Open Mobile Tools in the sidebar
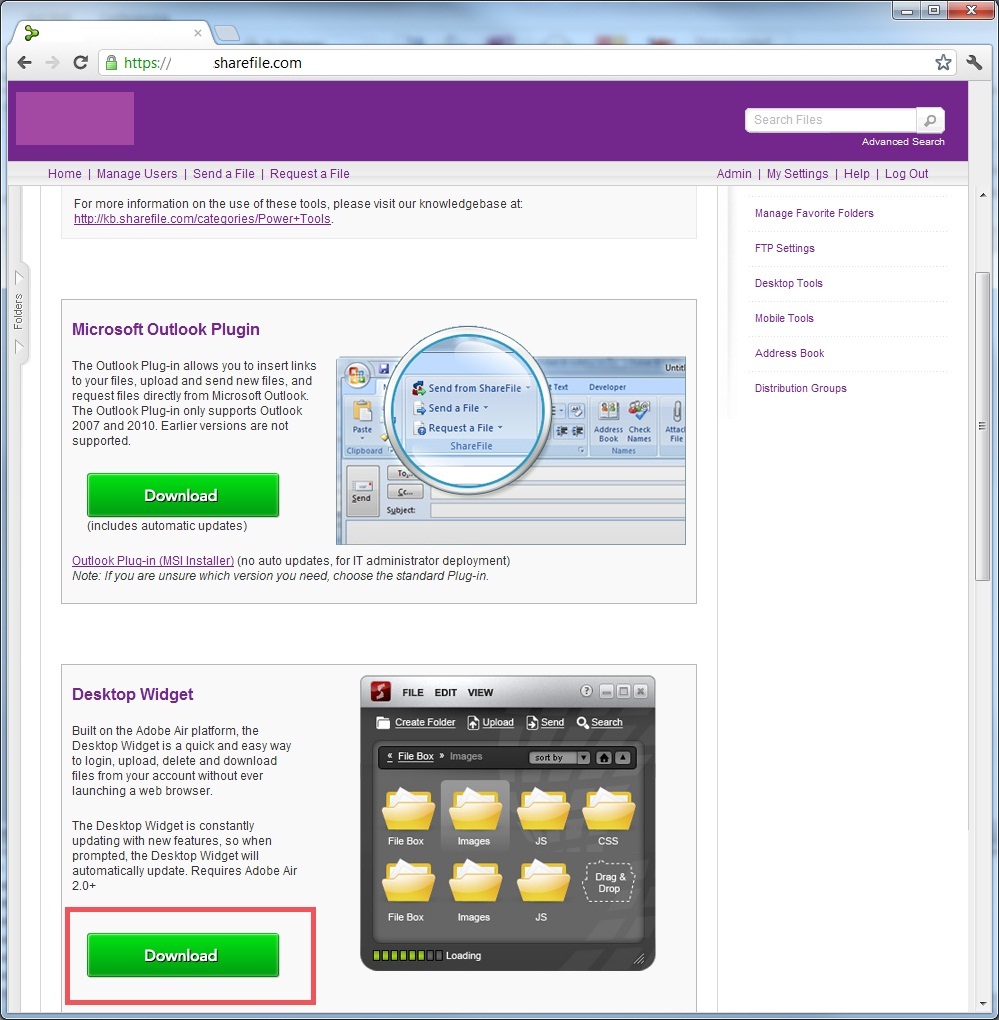The height and width of the screenshot is (1020, 999). (784, 318)
